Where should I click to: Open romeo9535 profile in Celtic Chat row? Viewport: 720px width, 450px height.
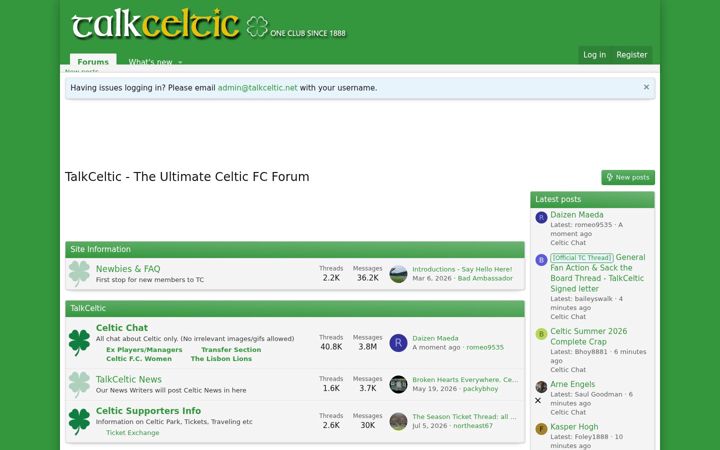click(485, 347)
